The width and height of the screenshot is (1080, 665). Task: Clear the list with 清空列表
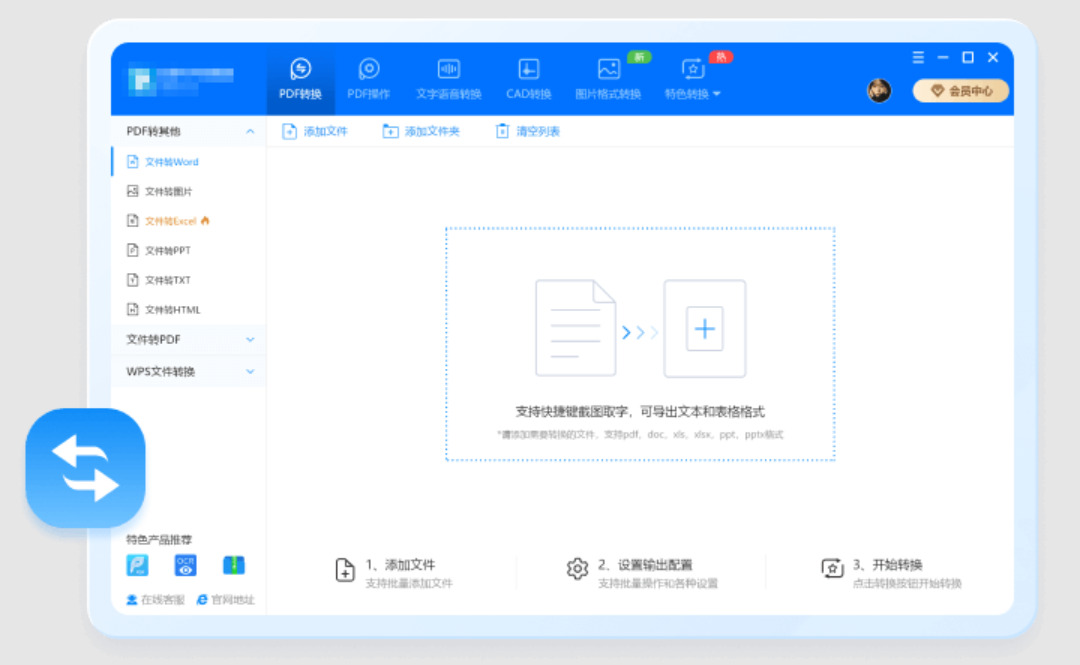click(x=528, y=131)
